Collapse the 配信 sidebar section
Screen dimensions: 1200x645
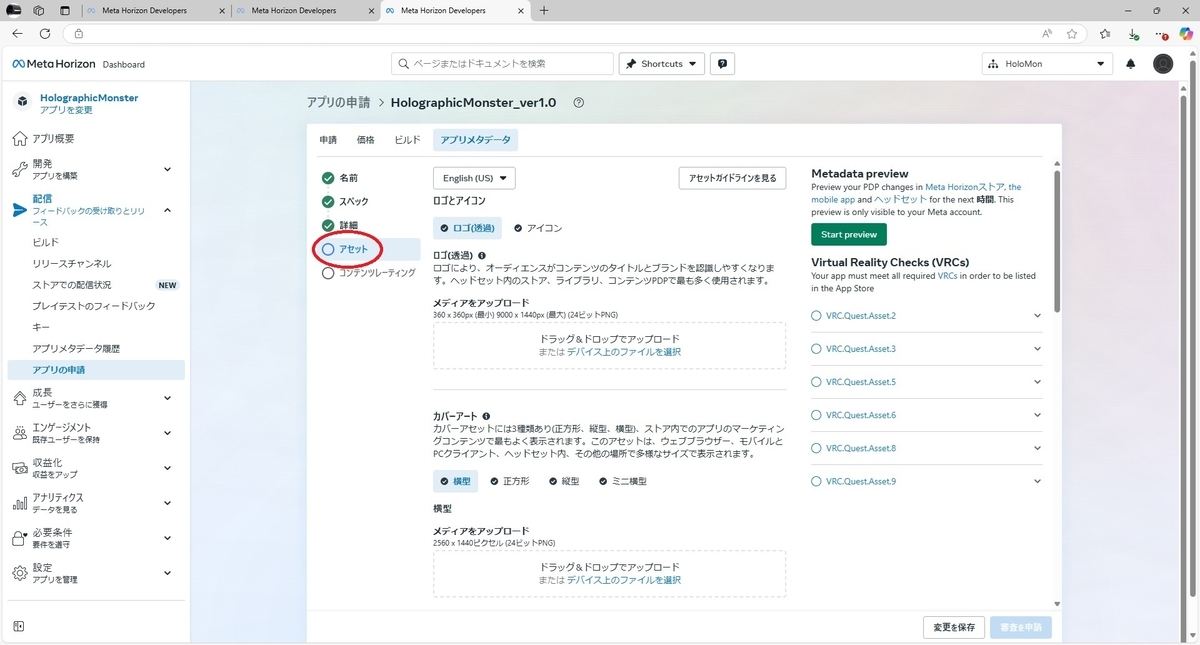[167, 210]
